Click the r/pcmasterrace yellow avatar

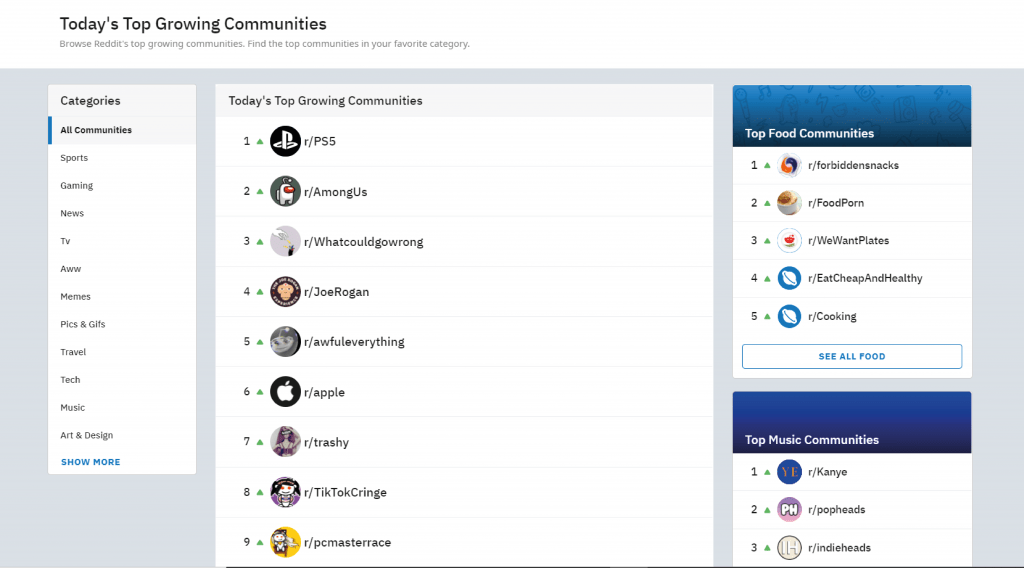tap(285, 542)
